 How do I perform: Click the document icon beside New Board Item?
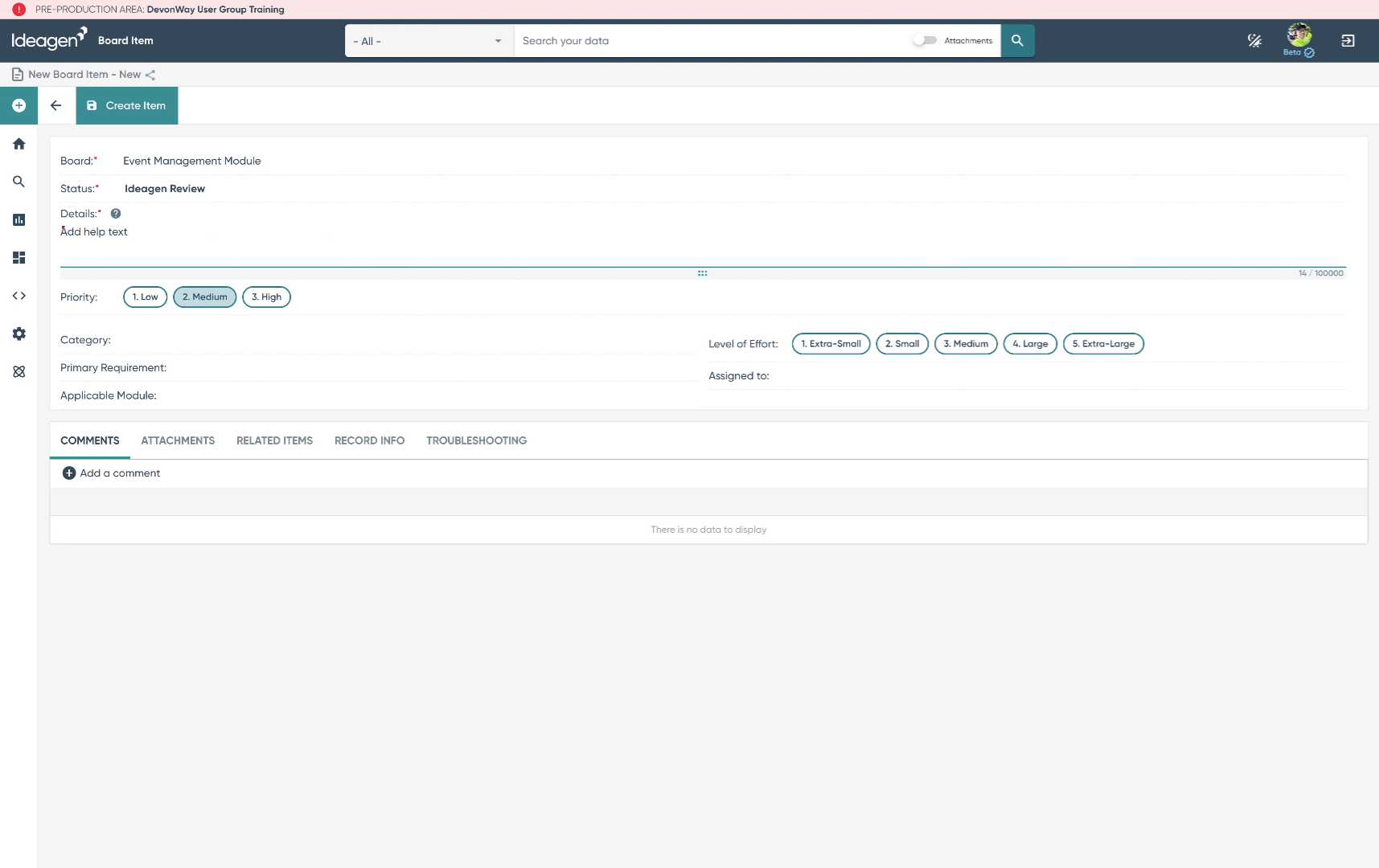coord(18,75)
